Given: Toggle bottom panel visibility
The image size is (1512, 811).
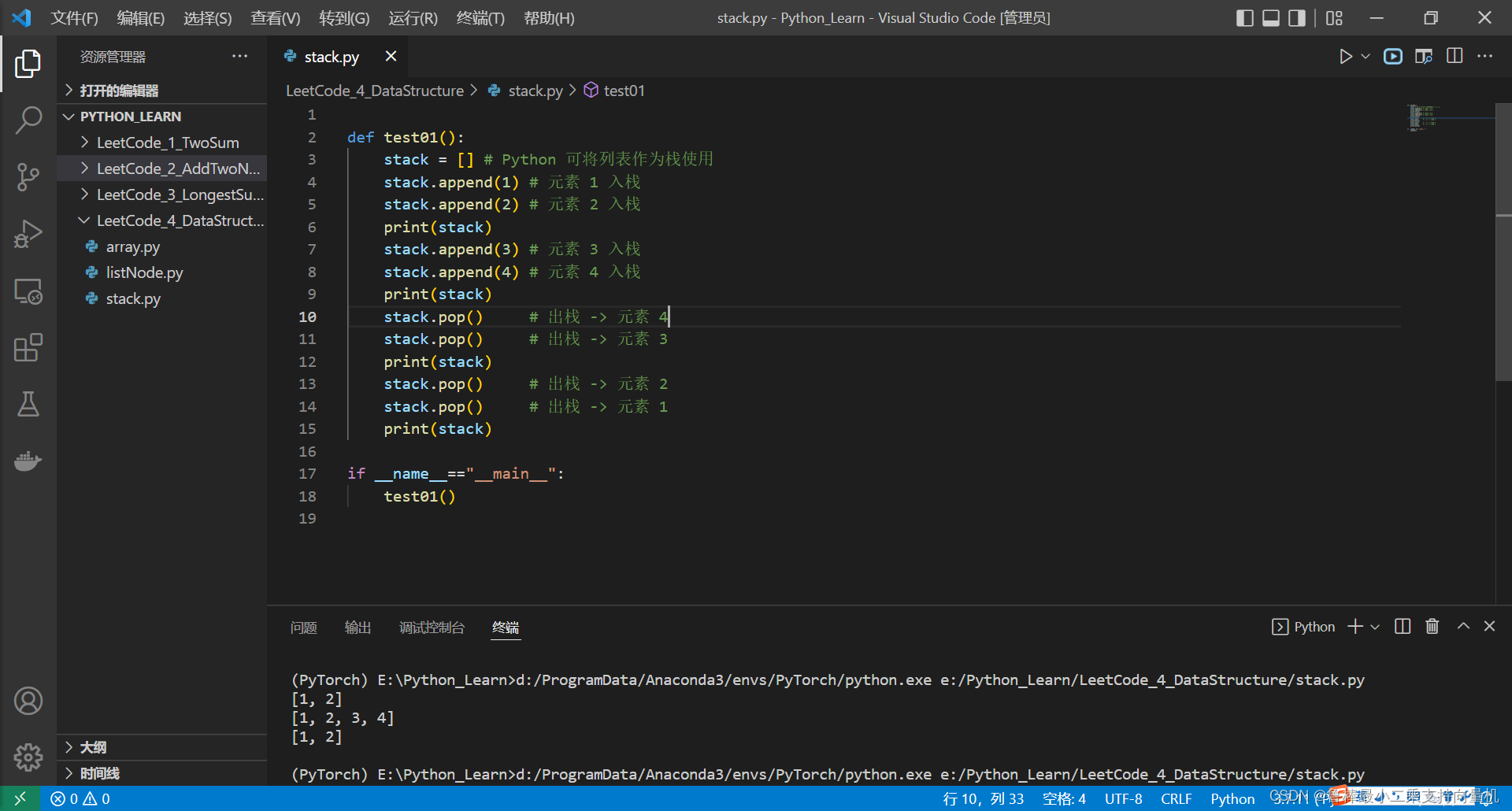Looking at the screenshot, I should (x=1271, y=18).
